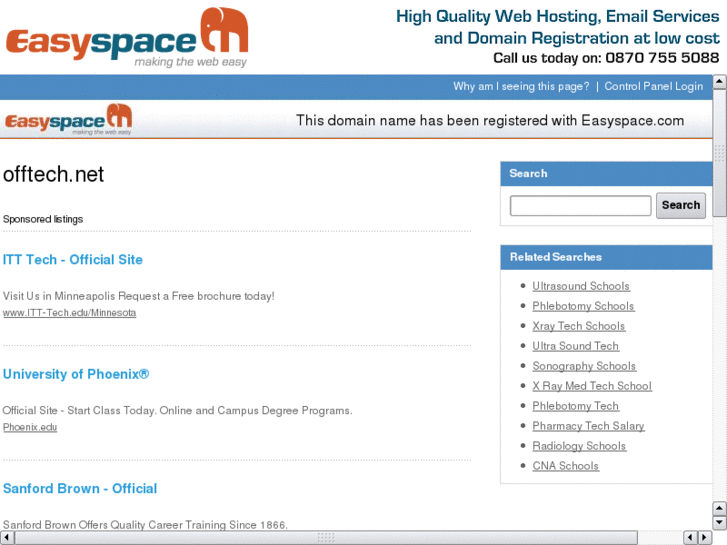Open the ITT Tech - Official Site listing
The height and width of the screenshot is (545, 727).
click(73, 259)
